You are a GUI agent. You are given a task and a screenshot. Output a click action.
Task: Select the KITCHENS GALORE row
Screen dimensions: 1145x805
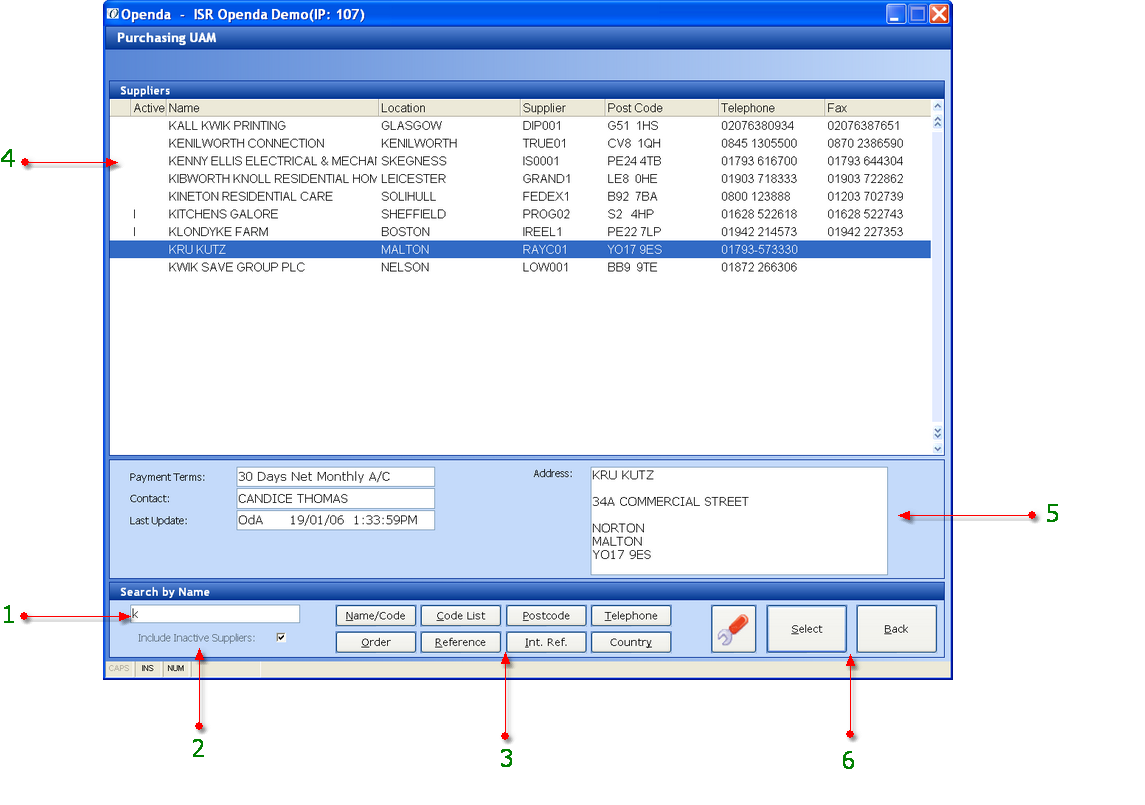(x=520, y=214)
